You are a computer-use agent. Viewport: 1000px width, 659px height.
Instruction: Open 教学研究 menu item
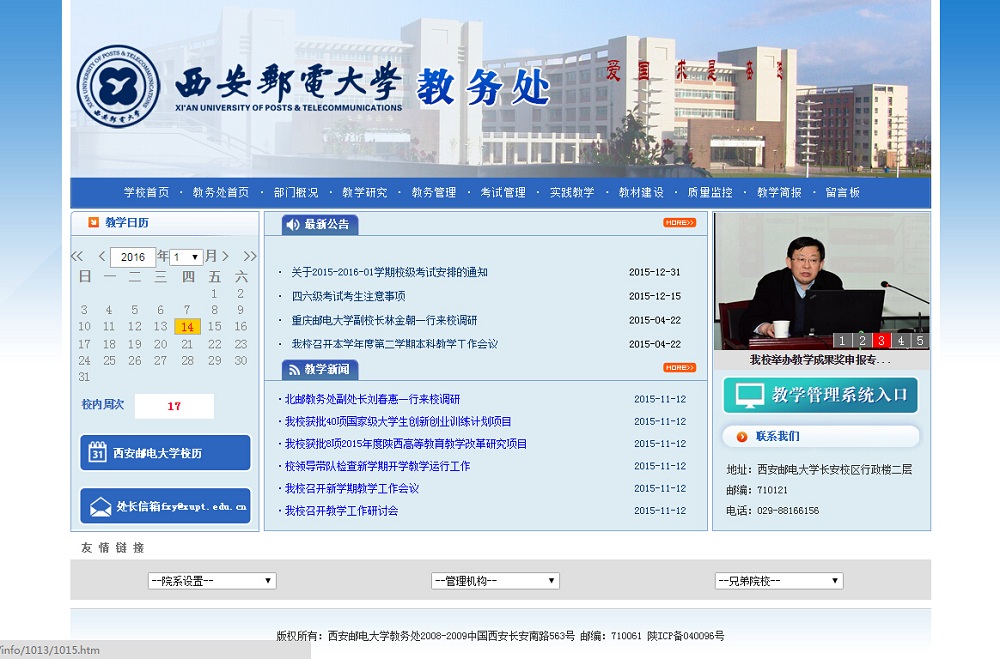coord(365,193)
